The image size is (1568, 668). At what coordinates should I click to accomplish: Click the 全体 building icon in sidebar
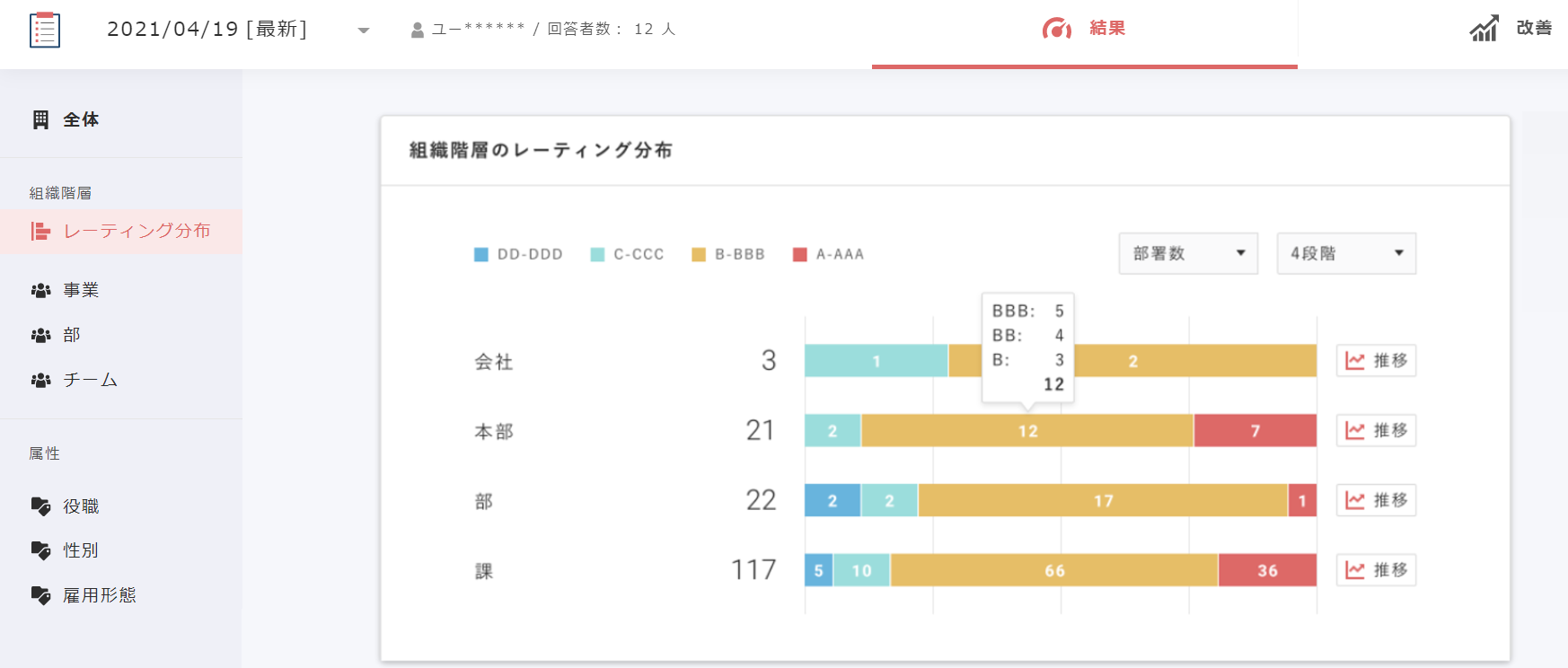40,119
